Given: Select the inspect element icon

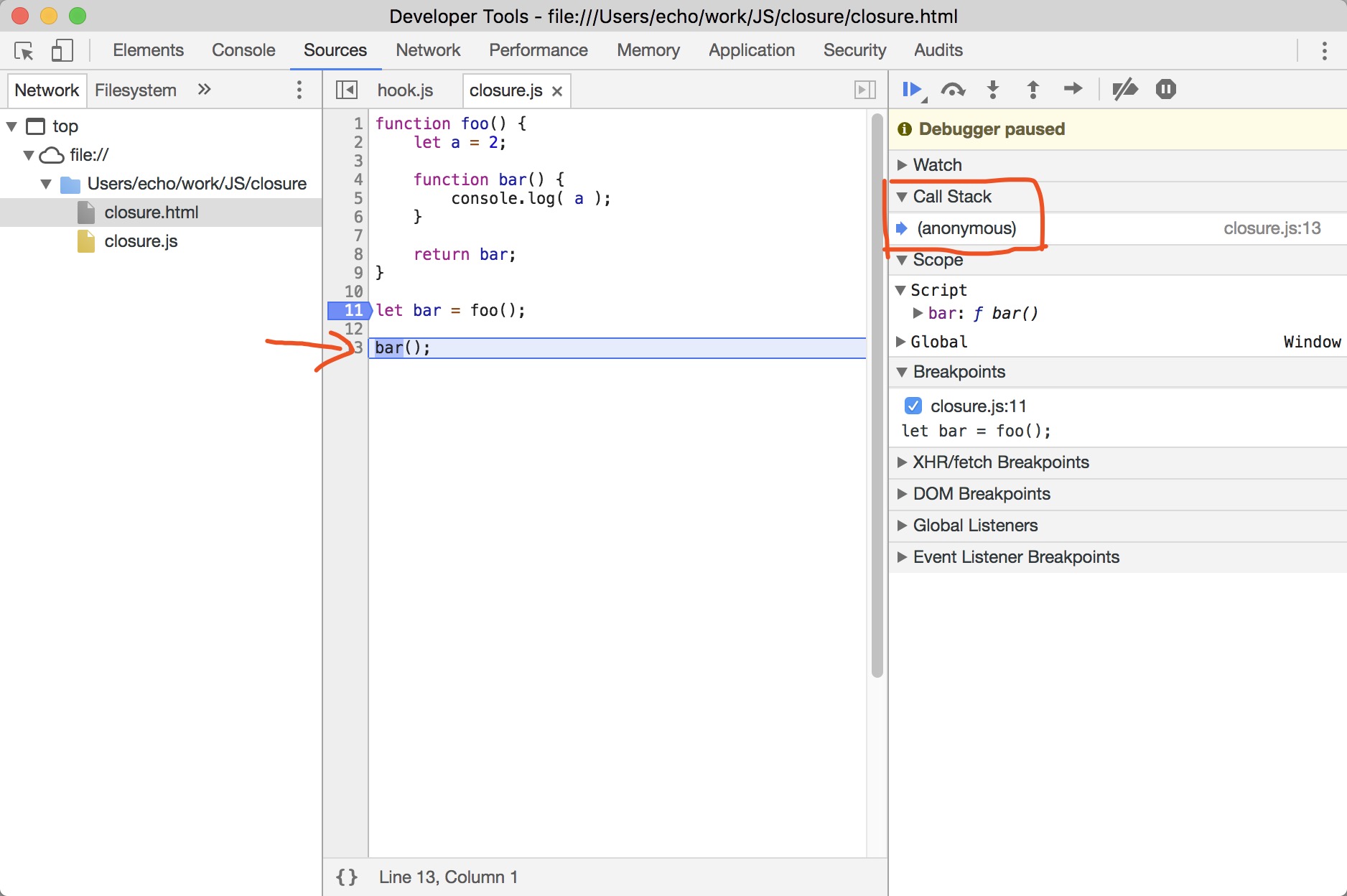Looking at the screenshot, I should coord(24,50).
